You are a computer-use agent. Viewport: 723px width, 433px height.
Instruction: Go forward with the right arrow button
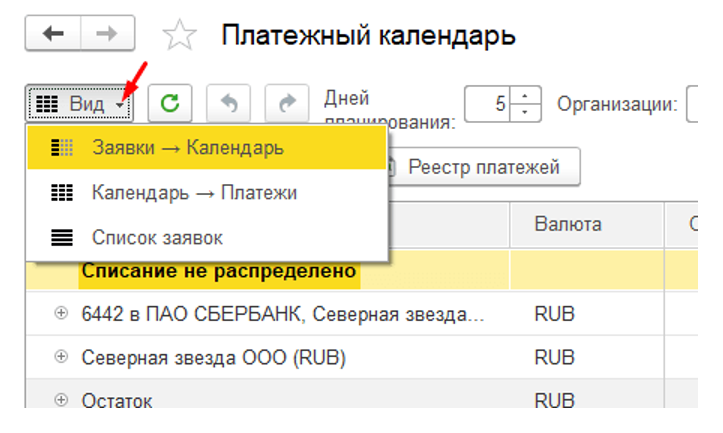107,33
